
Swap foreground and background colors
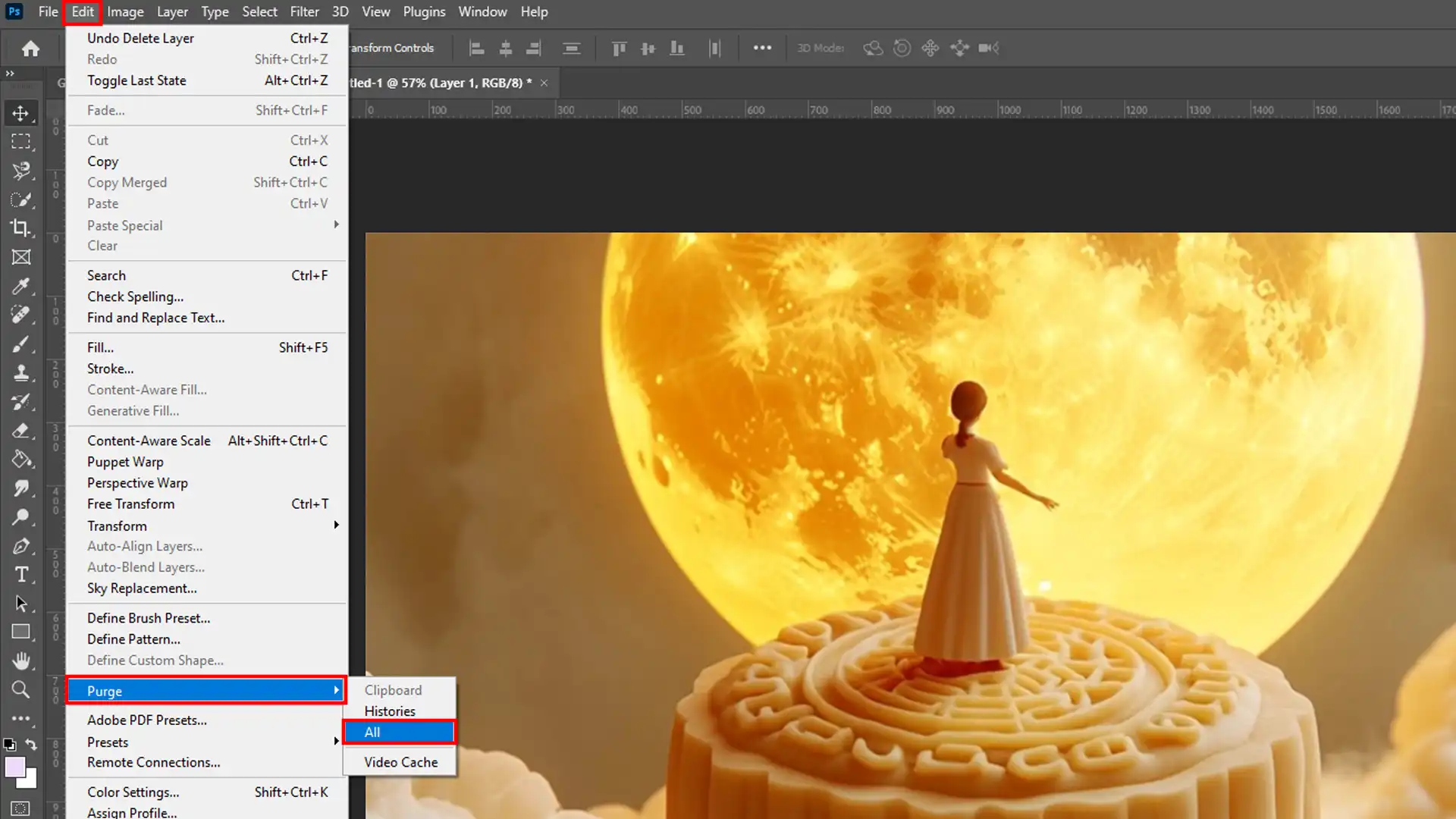(x=31, y=744)
